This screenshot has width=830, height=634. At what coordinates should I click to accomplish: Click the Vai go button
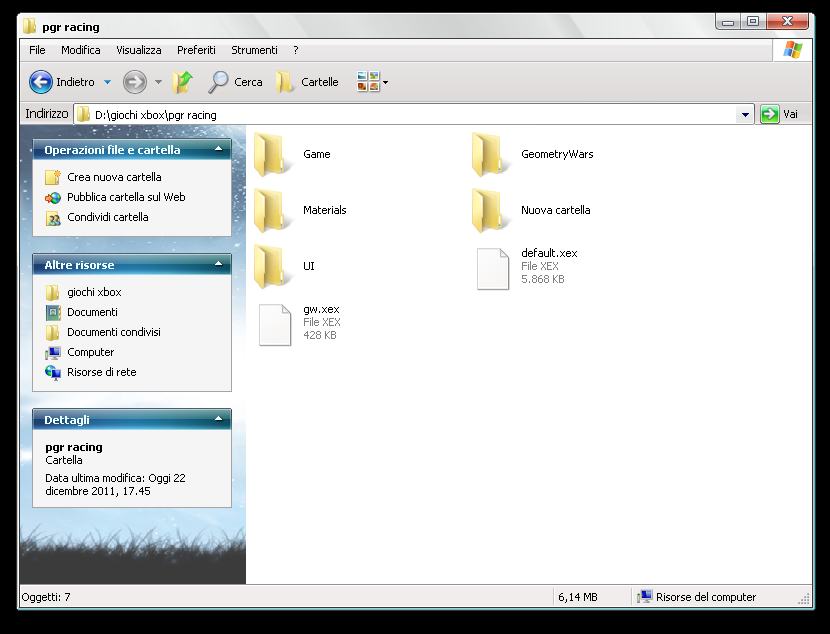(780, 114)
